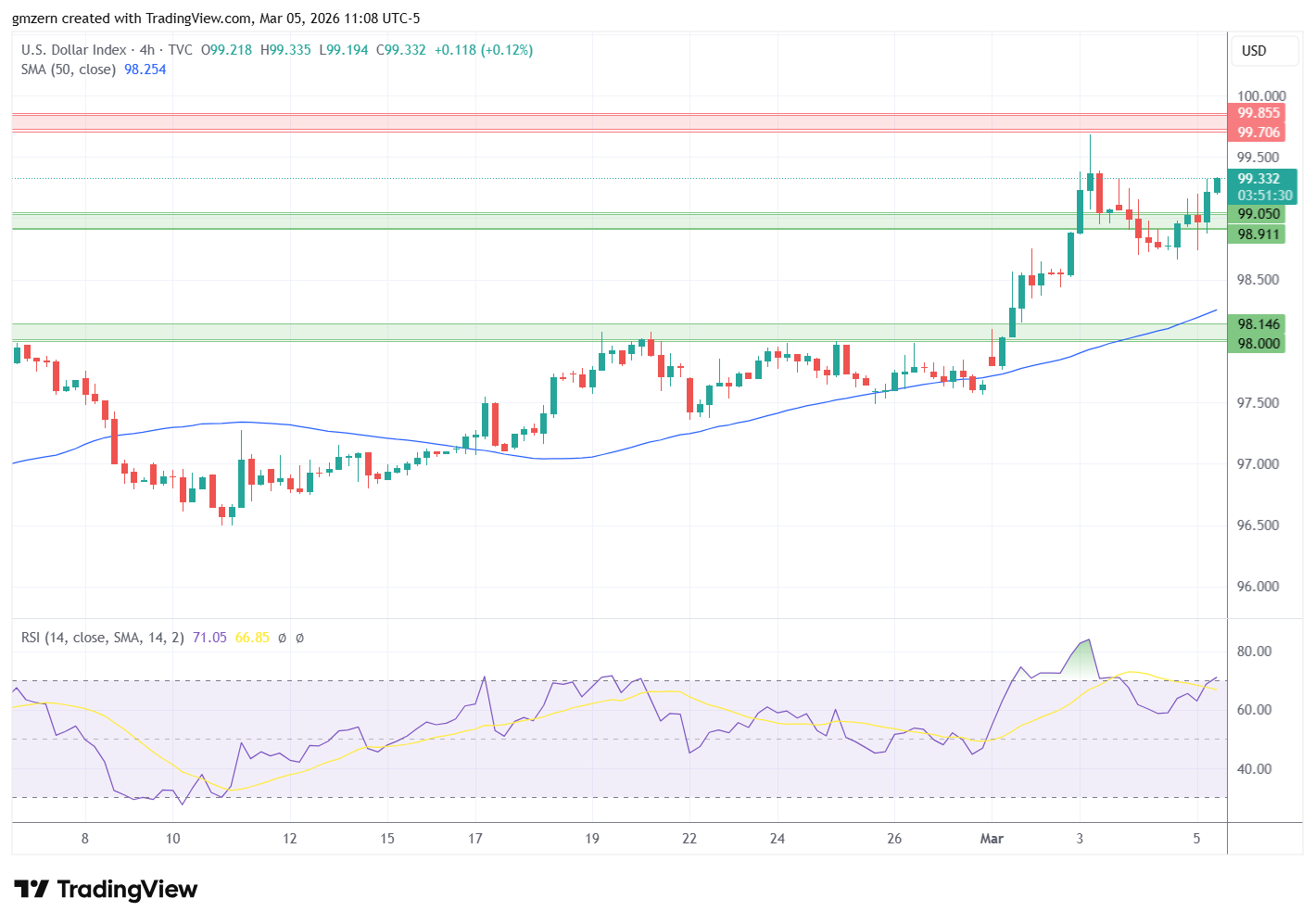Click the date label 17 on the time axis

coord(475,839)
